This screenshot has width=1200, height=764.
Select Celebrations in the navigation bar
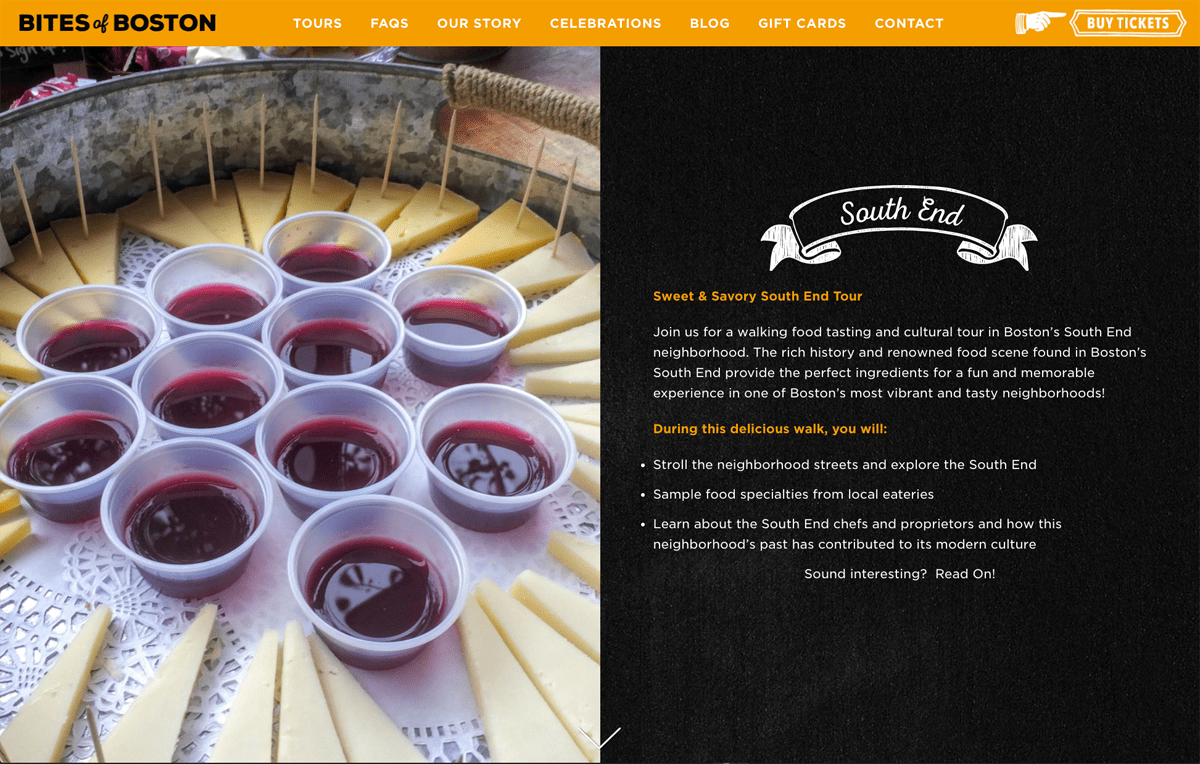[605, 23]
